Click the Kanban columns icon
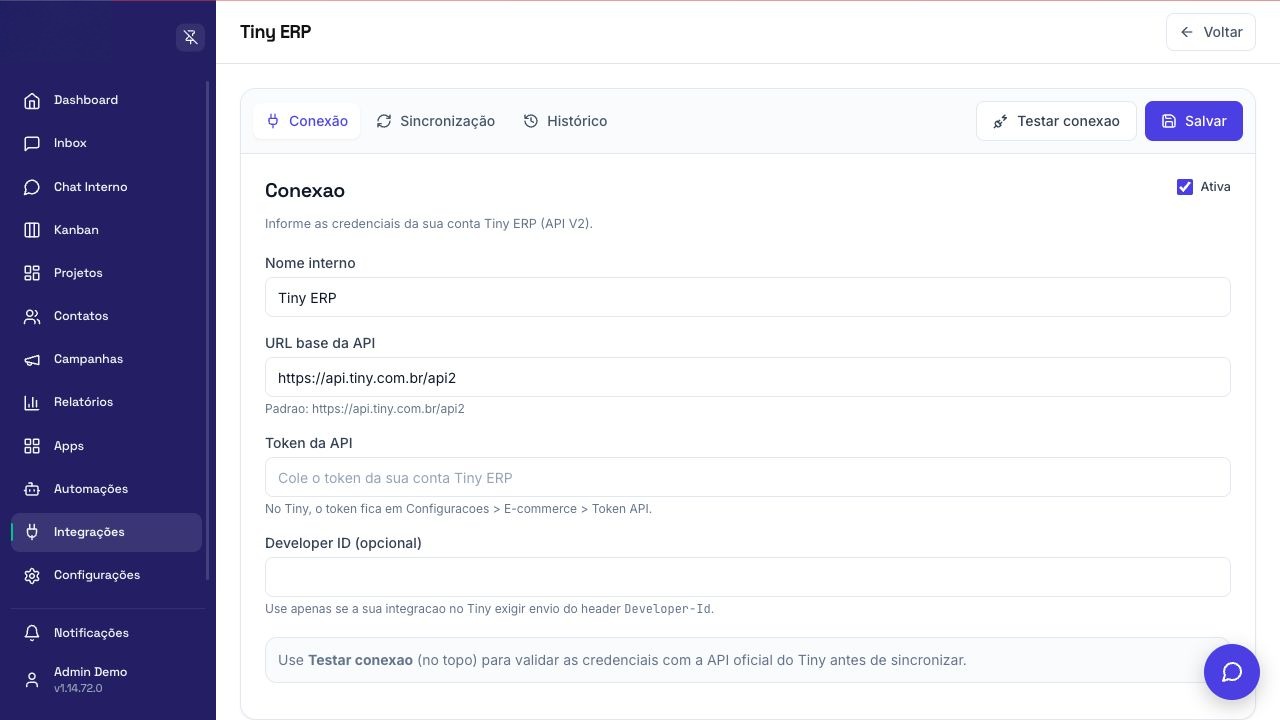The width and height of the screenshot is (1280, 720). click(32, 230)
